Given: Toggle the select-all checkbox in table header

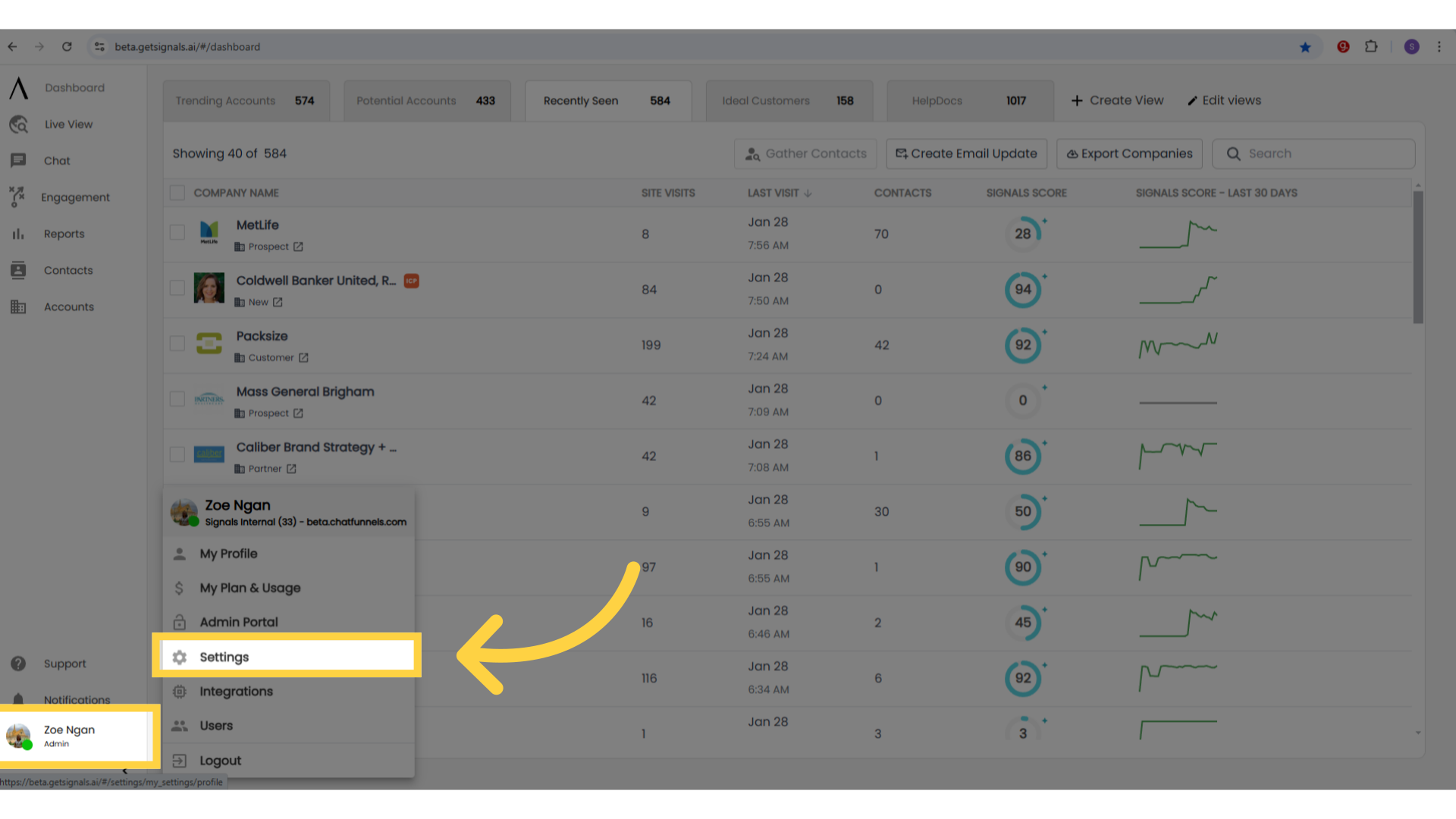Looking at the screenshot, I should click(x=177, y=193).
